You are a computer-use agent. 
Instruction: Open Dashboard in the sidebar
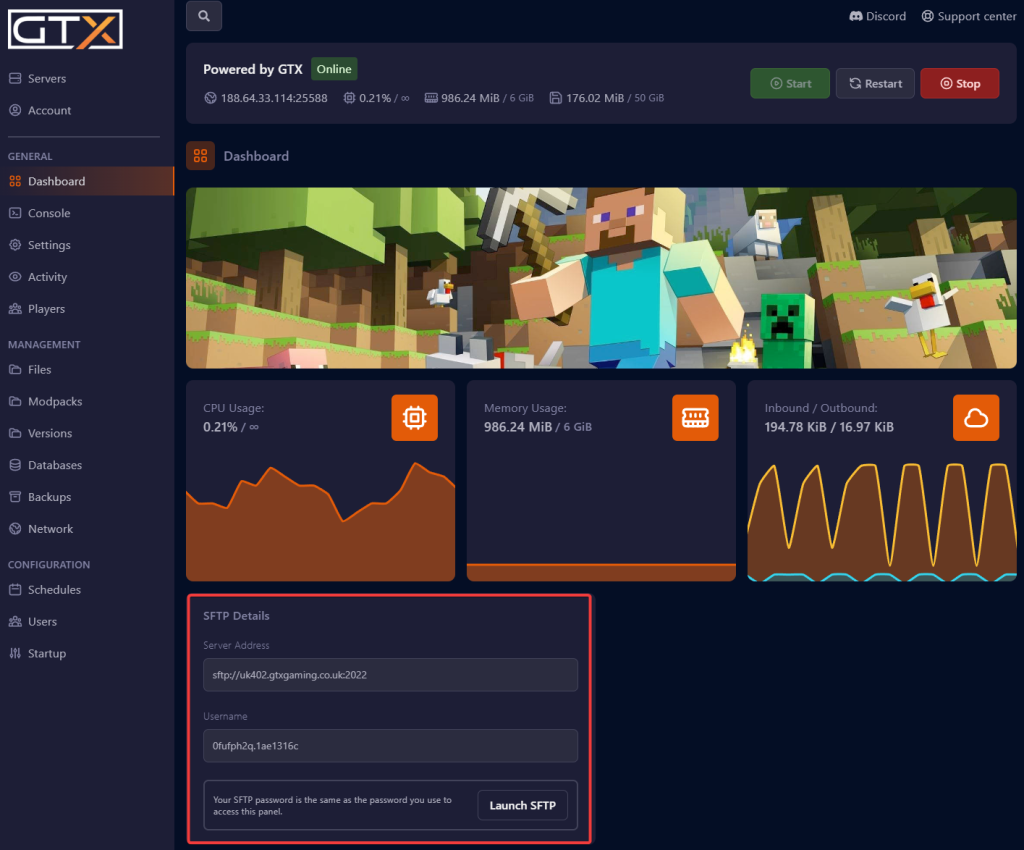click(x=87, y=181)
